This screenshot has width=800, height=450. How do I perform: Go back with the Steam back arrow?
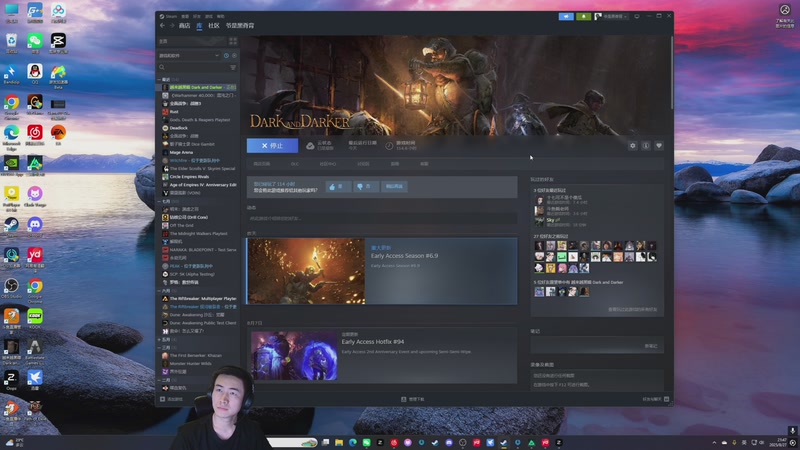(x=162, y=26)
